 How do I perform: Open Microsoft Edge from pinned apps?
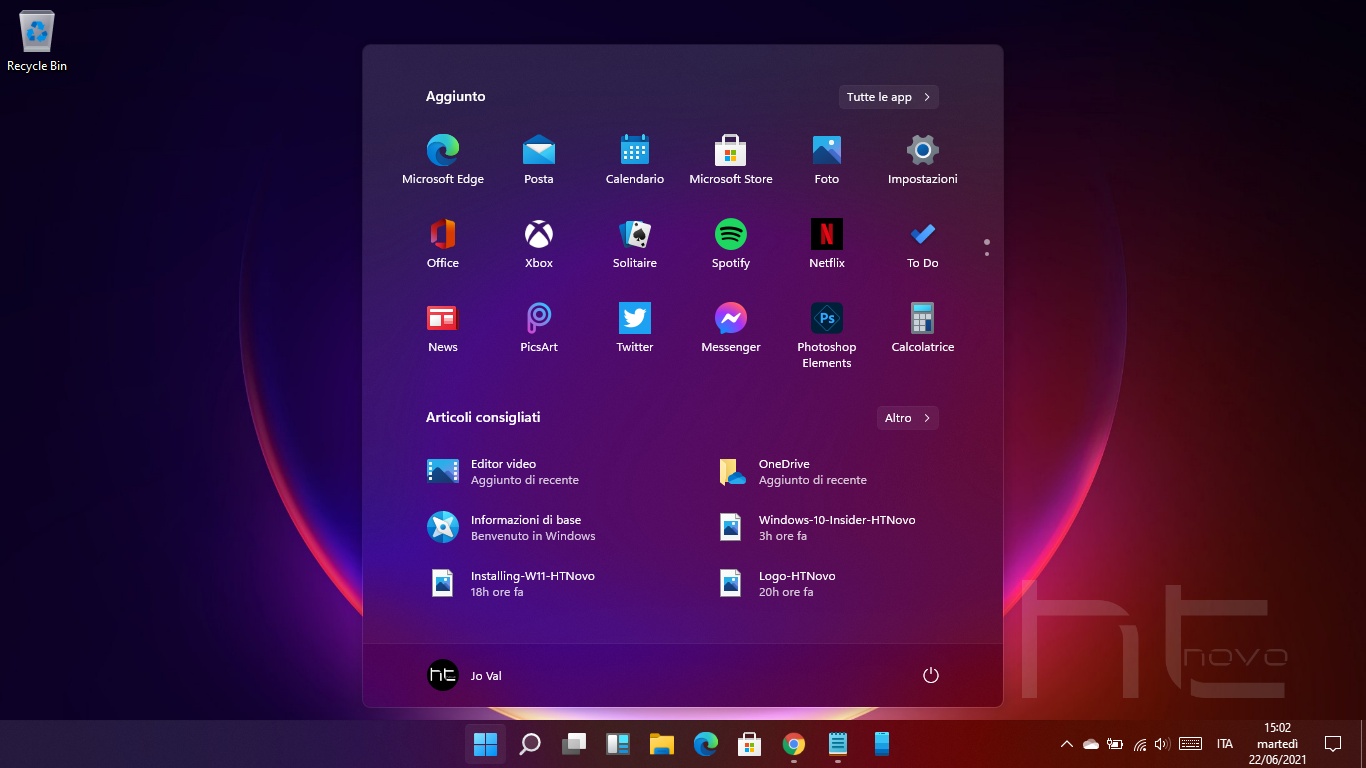(x=443, y=160)
